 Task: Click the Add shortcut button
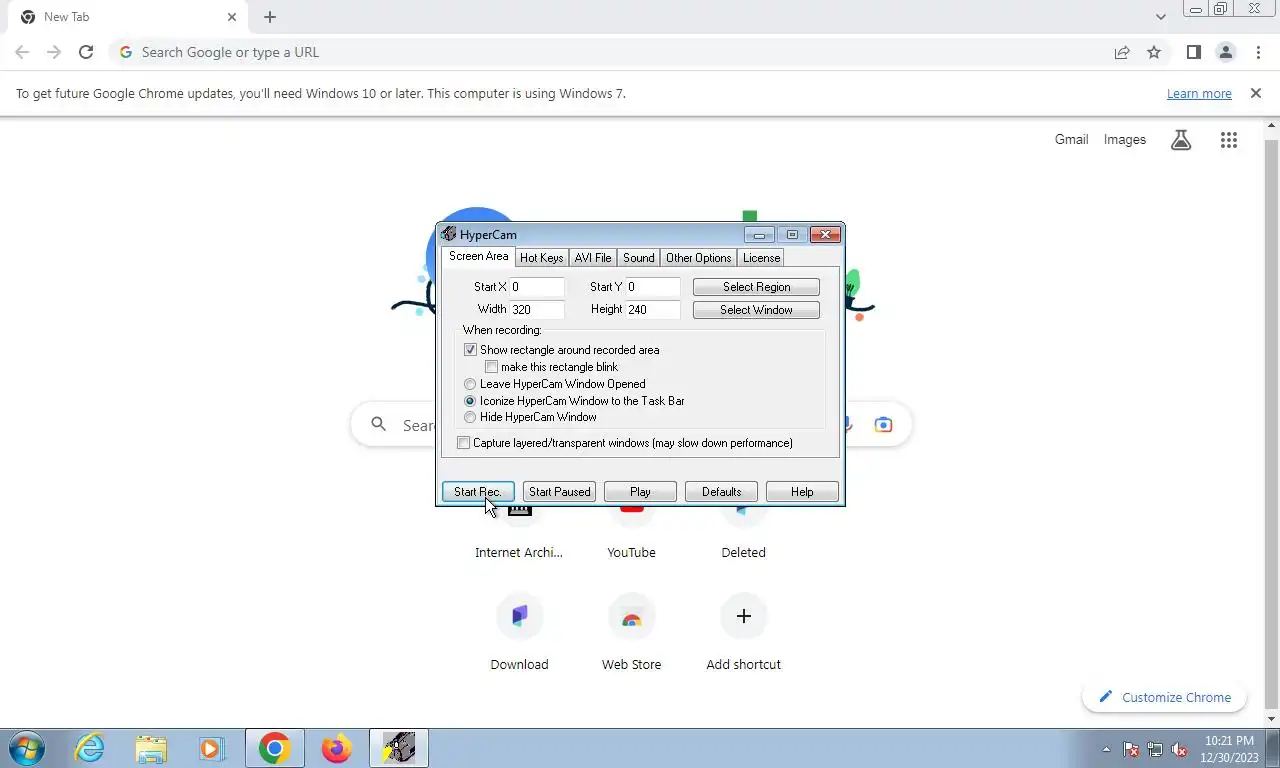tap(743, 631)
